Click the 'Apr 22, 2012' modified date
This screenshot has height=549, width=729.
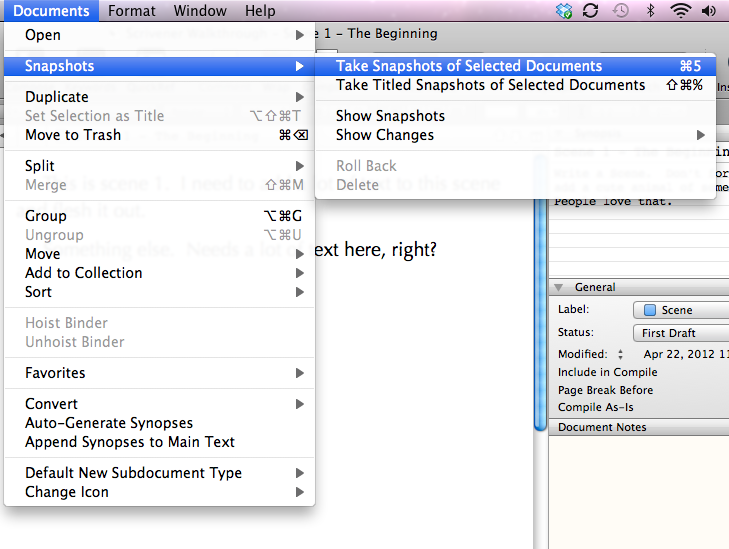click(x=679, y=354)
